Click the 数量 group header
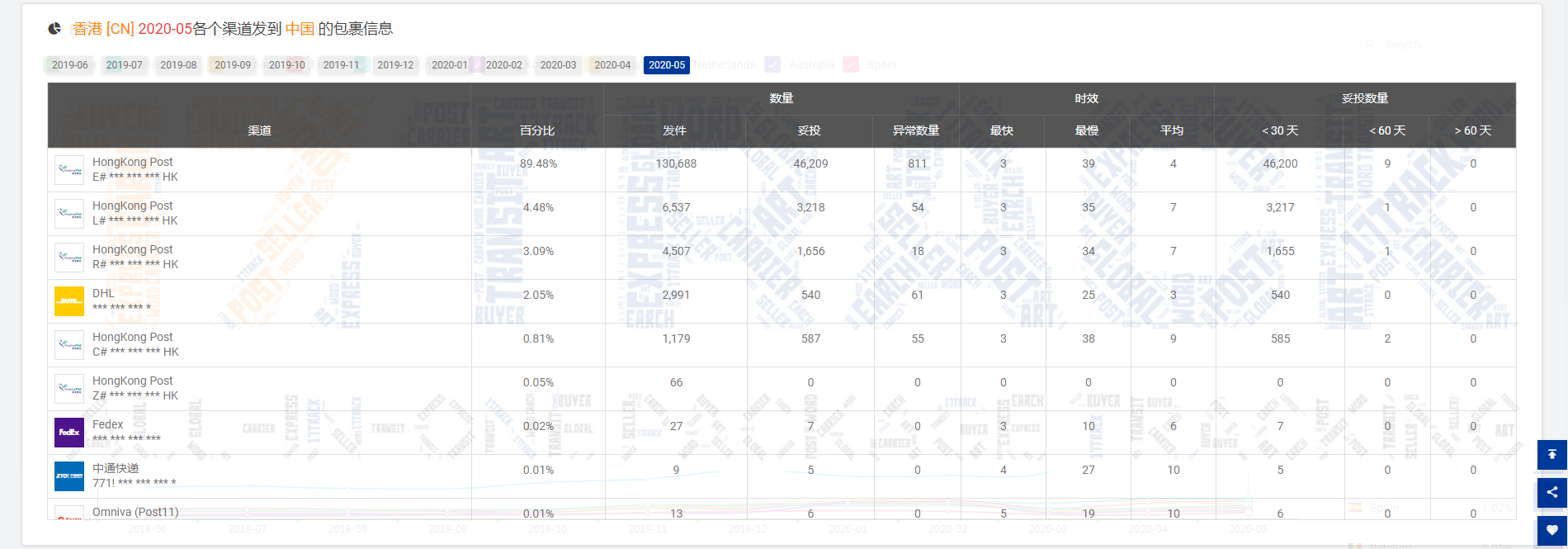The image size is (1568, 549). pos(782,98)
